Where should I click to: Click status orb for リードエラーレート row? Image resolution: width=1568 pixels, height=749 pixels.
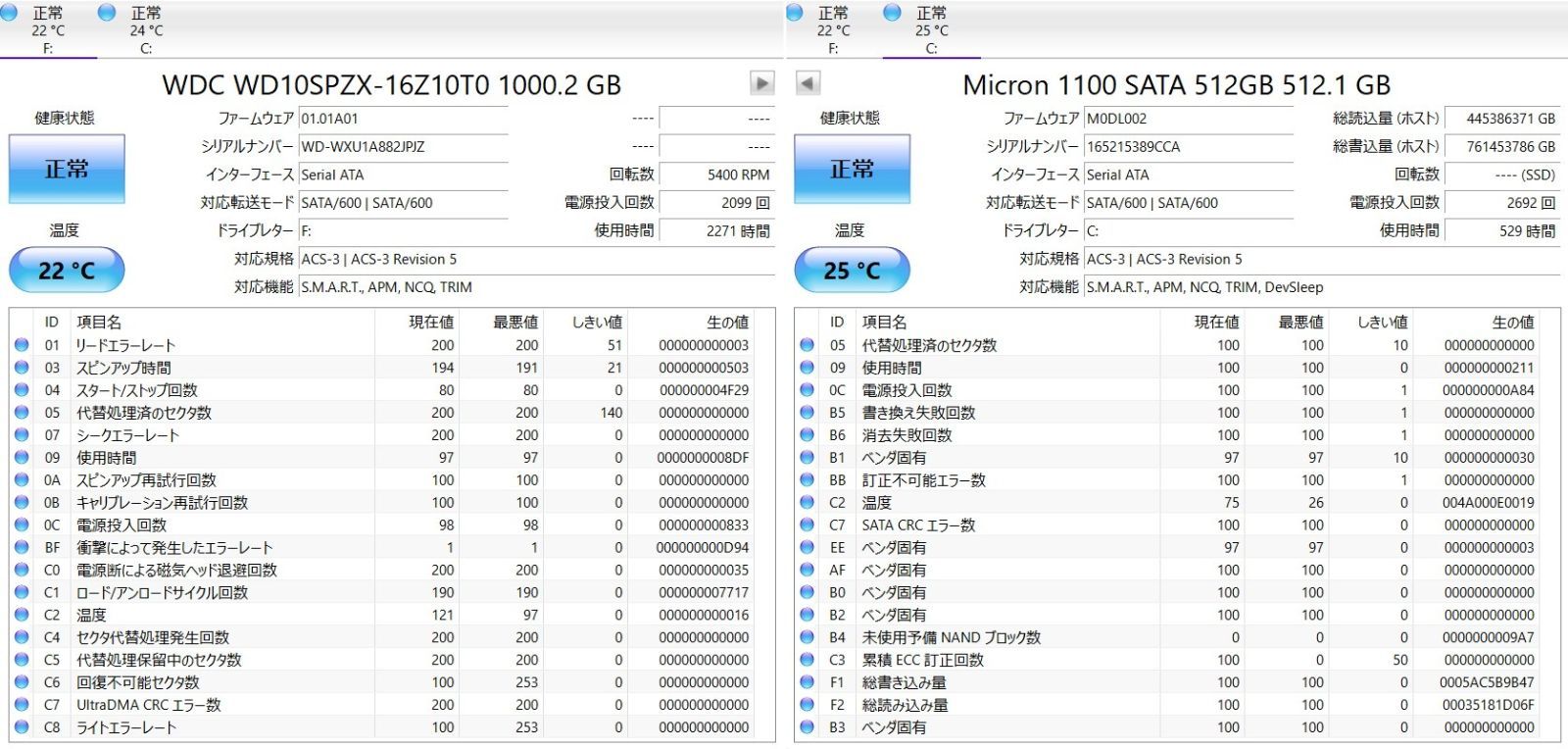point(22,345)
